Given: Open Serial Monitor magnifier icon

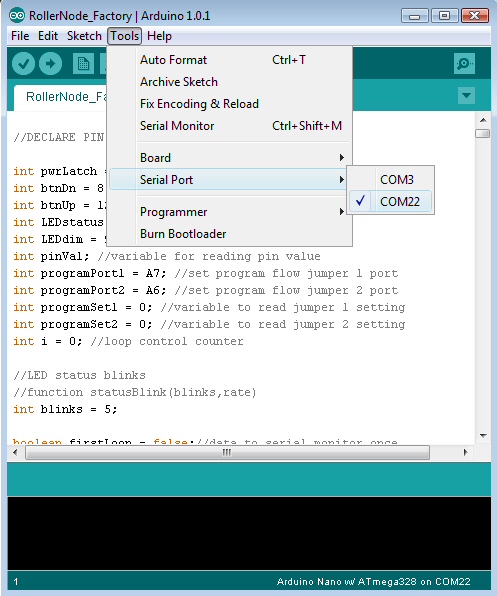Looking at the screenshot, I should point(464,63).
